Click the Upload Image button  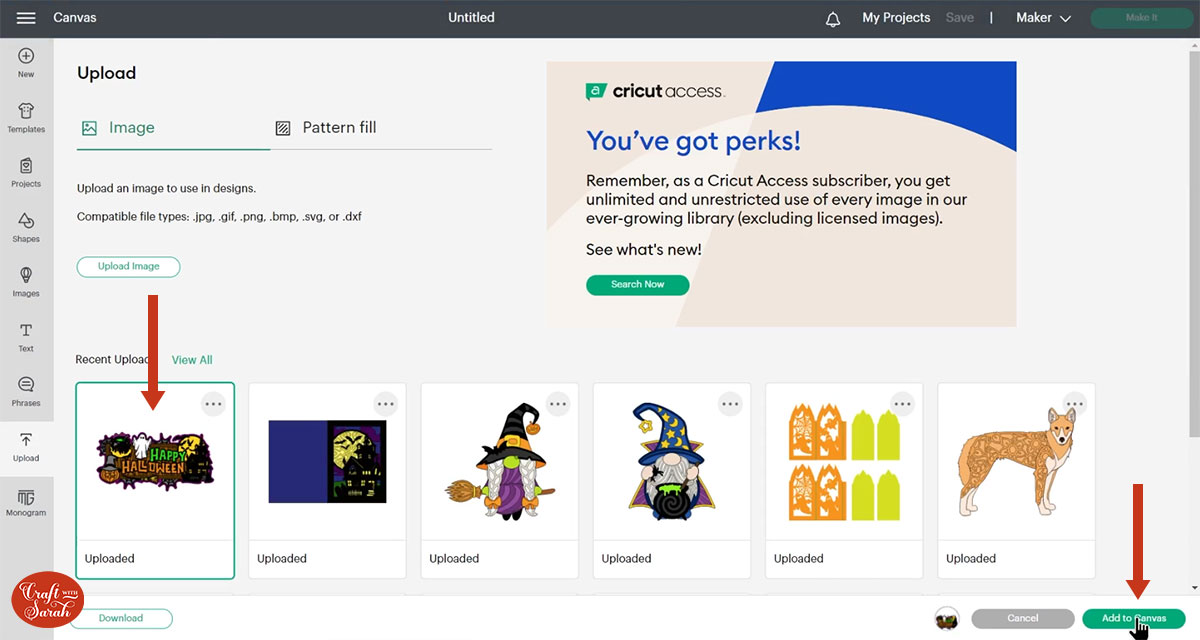click(x=128, y=267)
